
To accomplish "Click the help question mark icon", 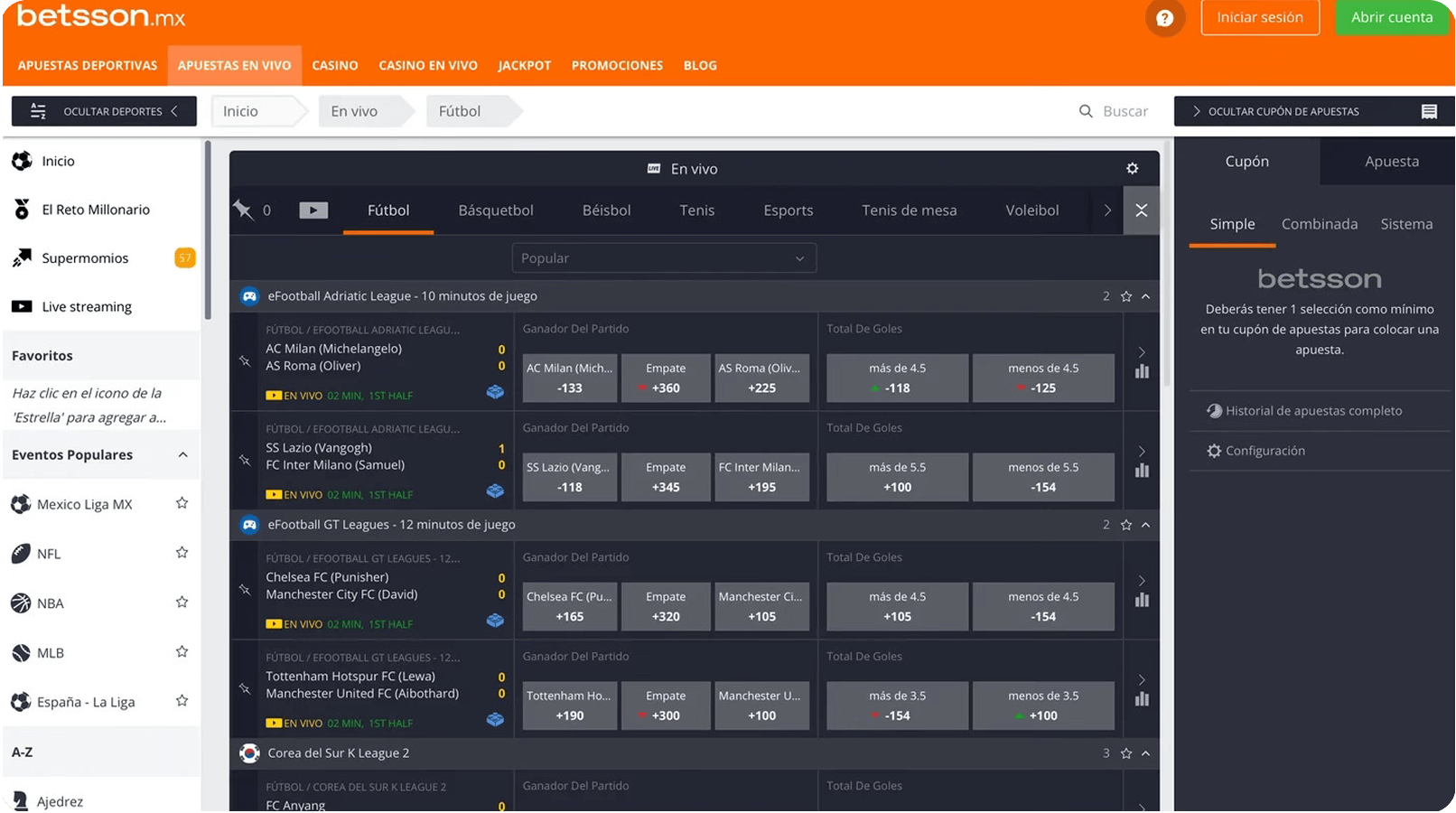I will (x=1164, y=18).
